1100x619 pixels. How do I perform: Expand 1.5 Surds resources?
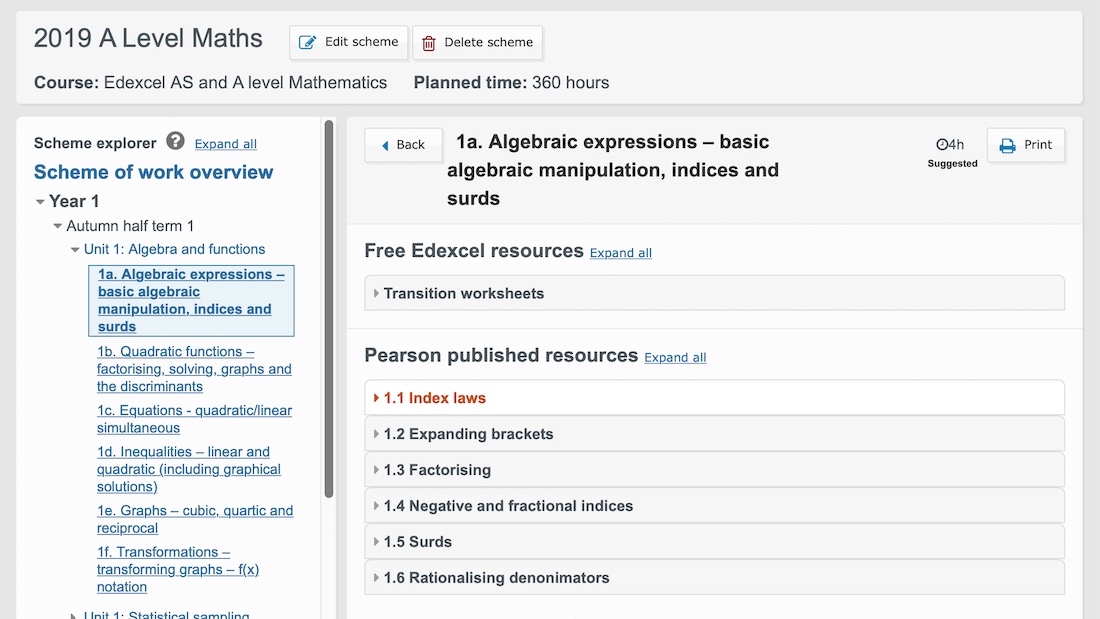pyautogui.click(x=714, y=542)
